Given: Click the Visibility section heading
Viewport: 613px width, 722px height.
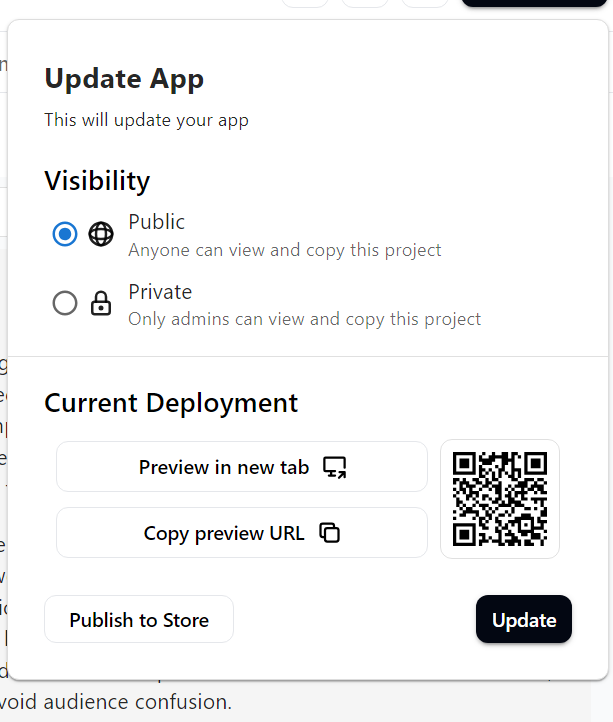Looking at the screenshot, I should click(97, 181).
